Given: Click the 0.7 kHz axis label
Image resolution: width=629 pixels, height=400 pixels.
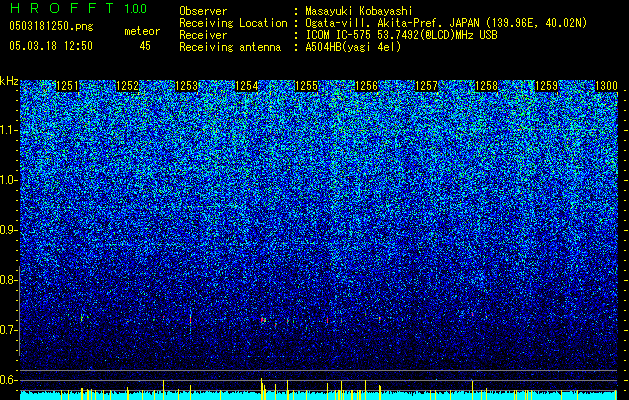Looking at the screenshot, I should (x=9, y=330).
